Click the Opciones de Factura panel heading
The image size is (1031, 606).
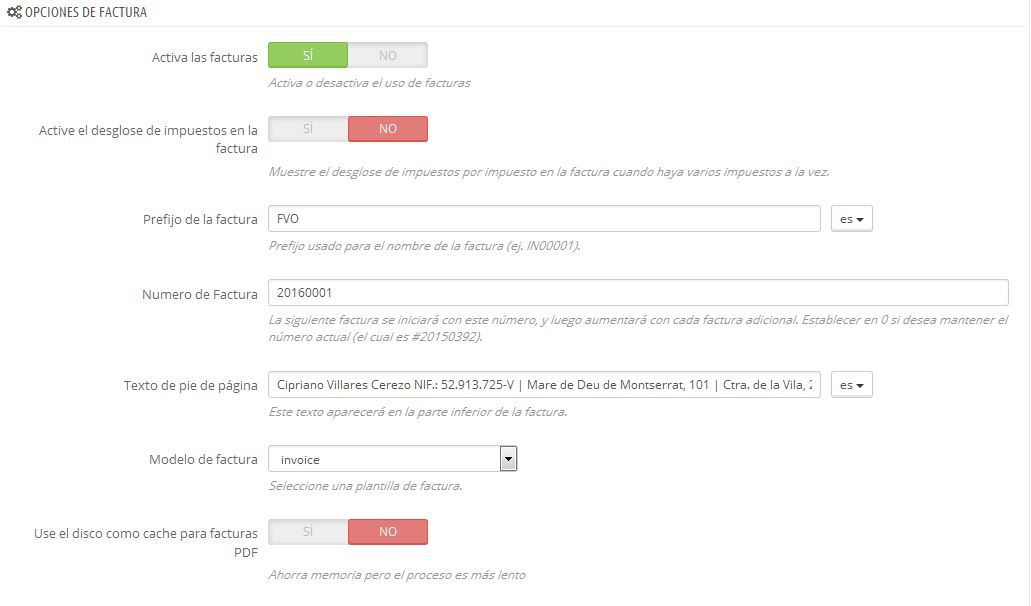[x=86, y=12]
